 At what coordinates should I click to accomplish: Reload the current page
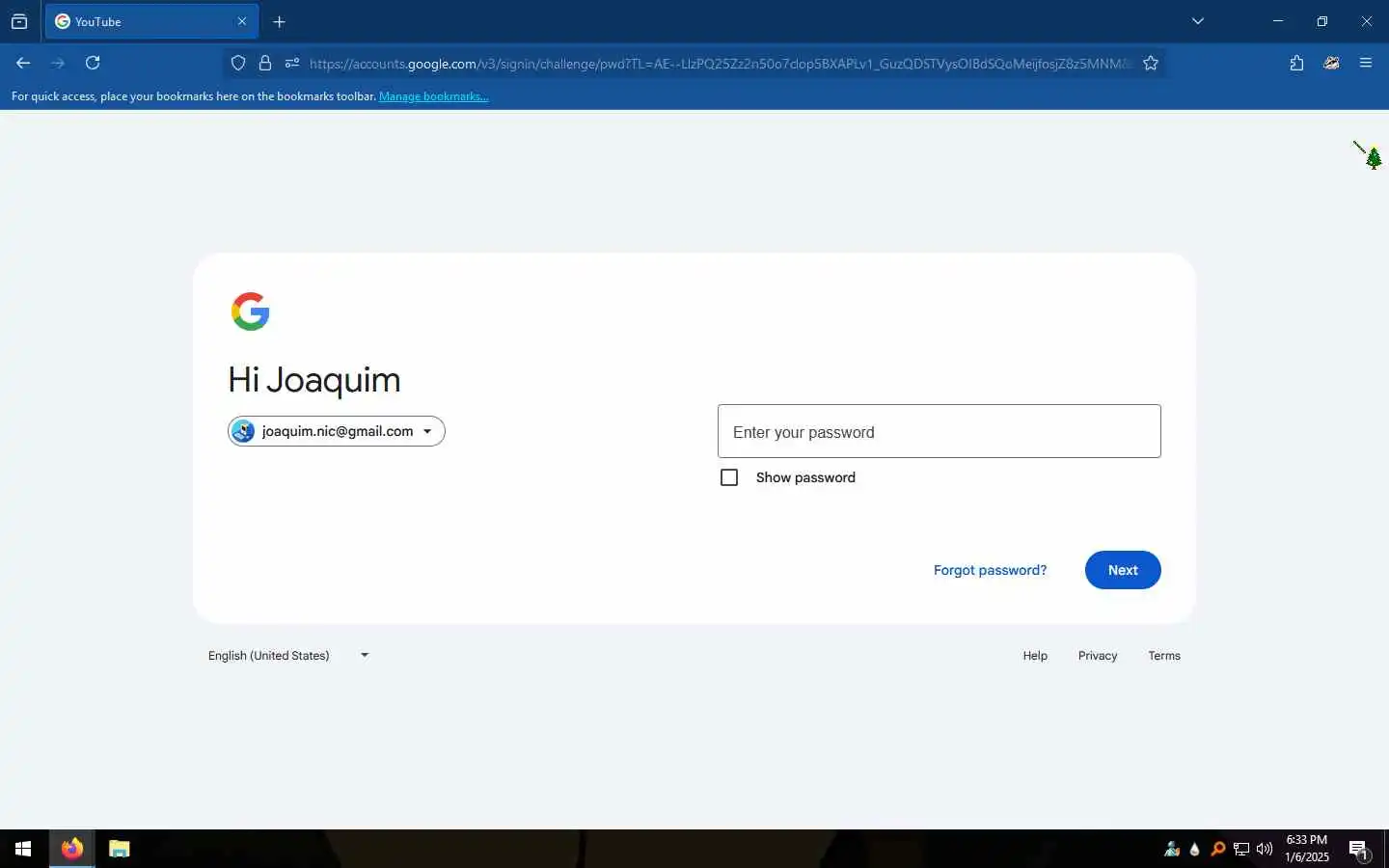point(93,63)
